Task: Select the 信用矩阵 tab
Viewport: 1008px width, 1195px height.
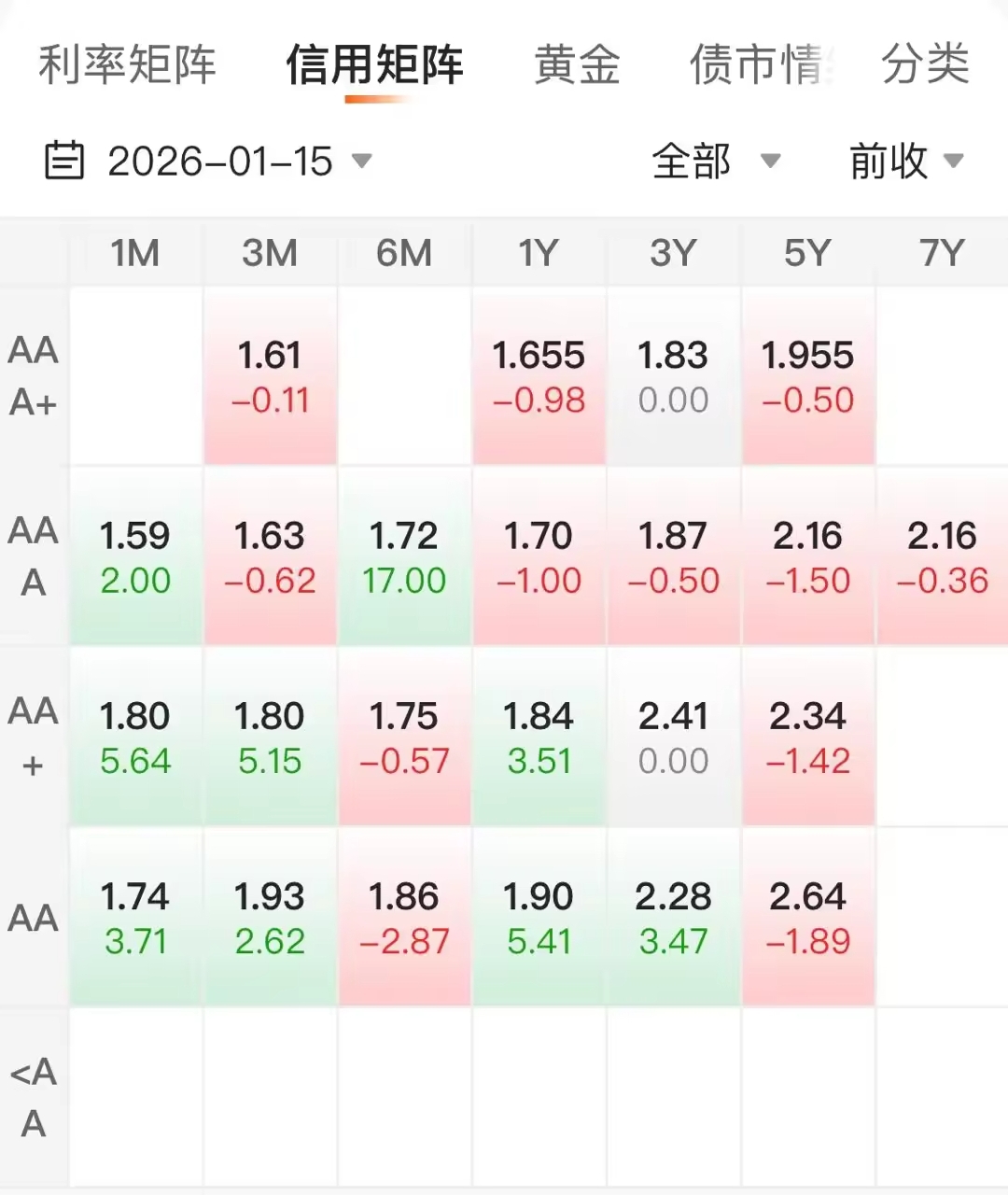Action: 374,64
